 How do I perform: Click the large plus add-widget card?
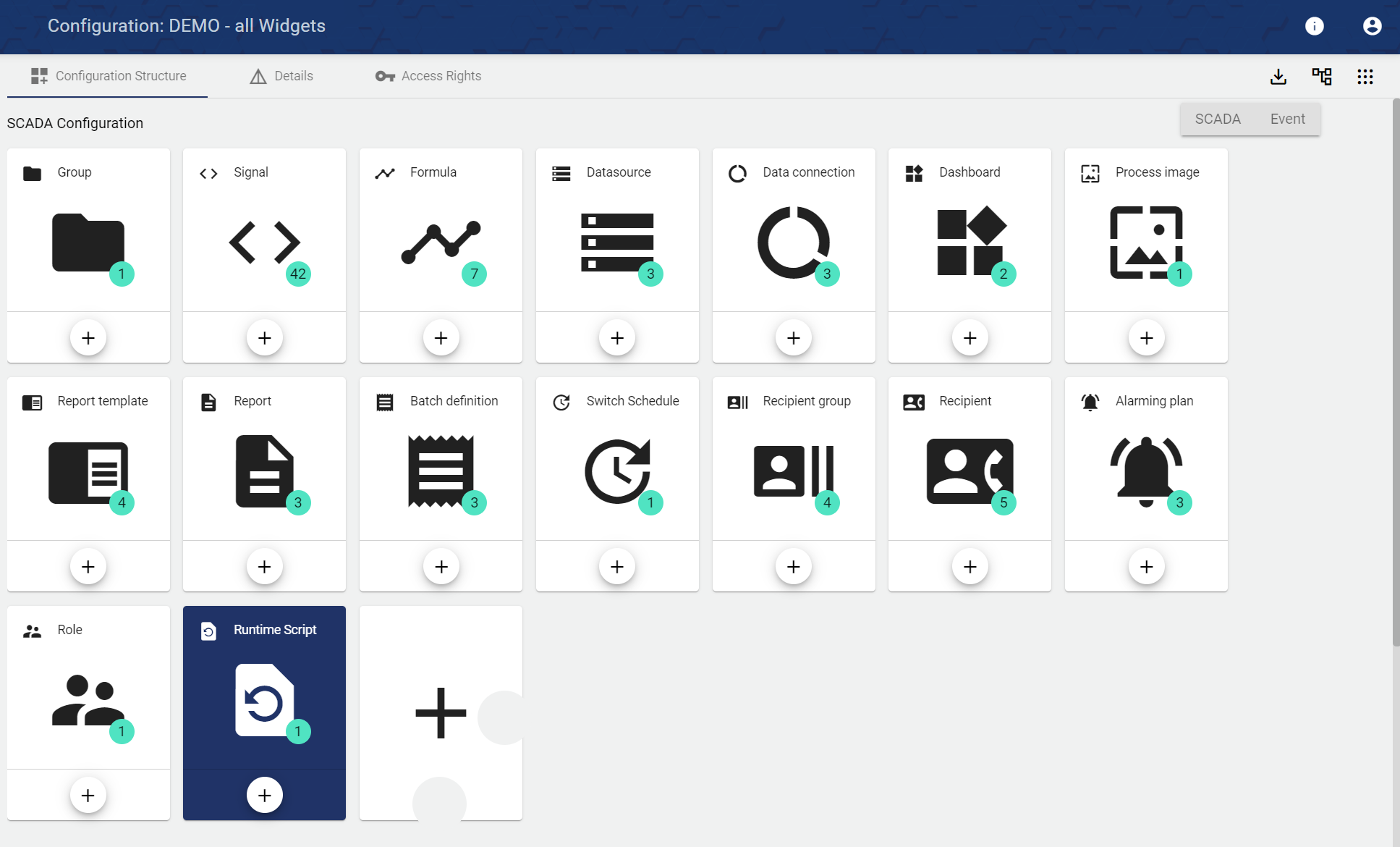pos(441,713)
